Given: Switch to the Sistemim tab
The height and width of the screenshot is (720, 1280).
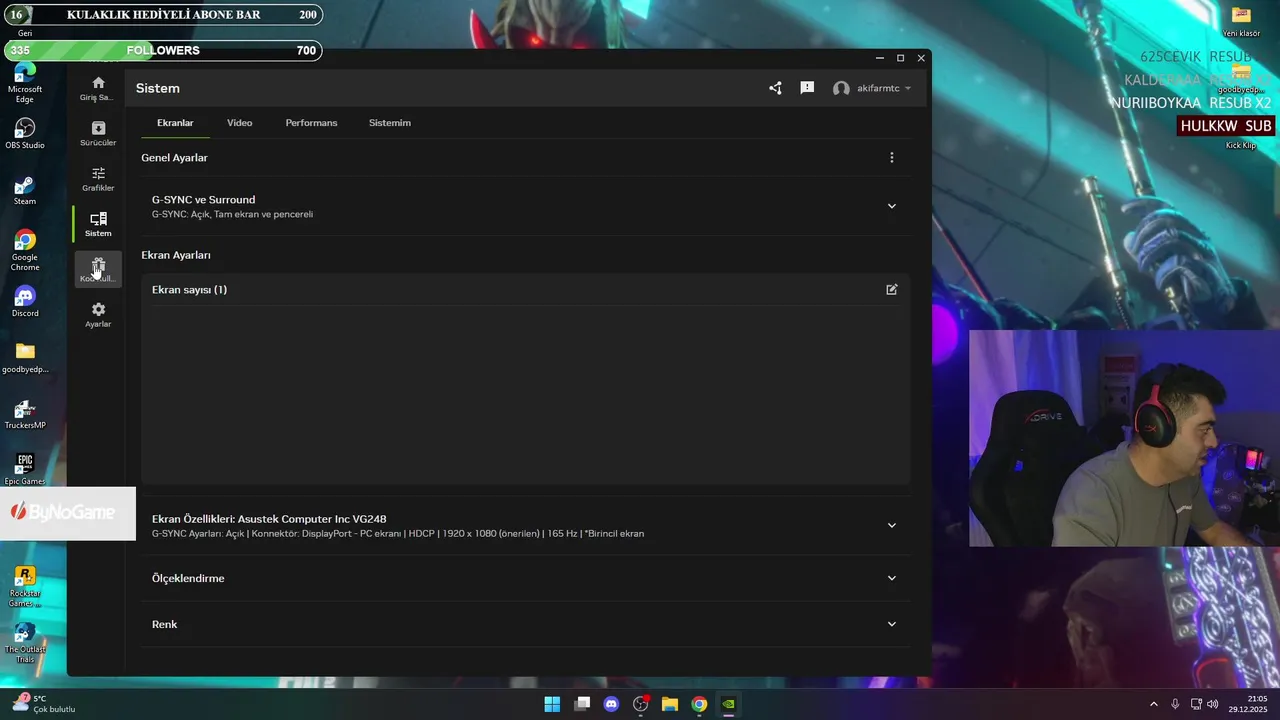Looking at the screenshot, I should (x=390, y=123).
